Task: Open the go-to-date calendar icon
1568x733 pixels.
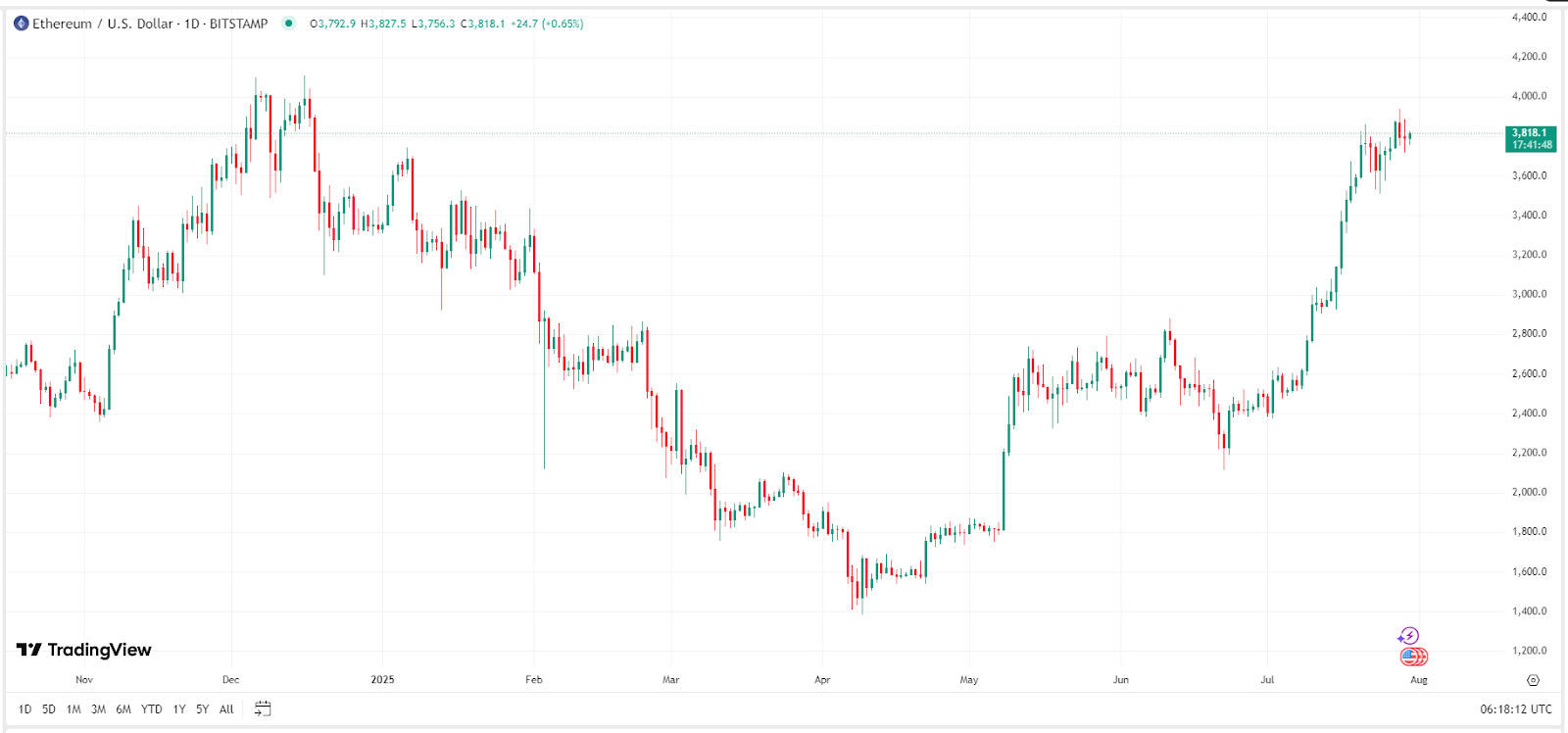Action: [x=261, y=709]
